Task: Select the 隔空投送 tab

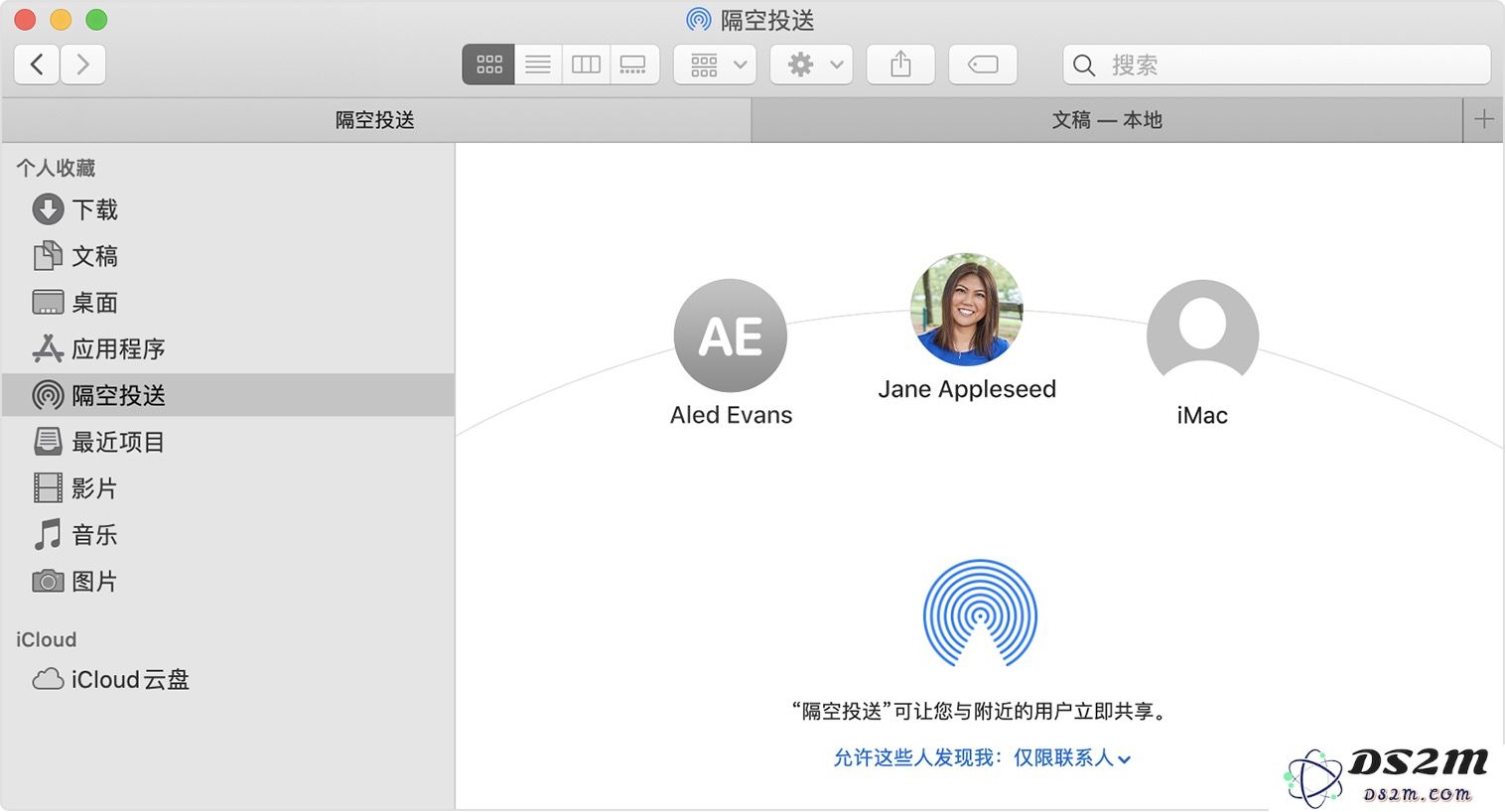Action: [375, 120]
